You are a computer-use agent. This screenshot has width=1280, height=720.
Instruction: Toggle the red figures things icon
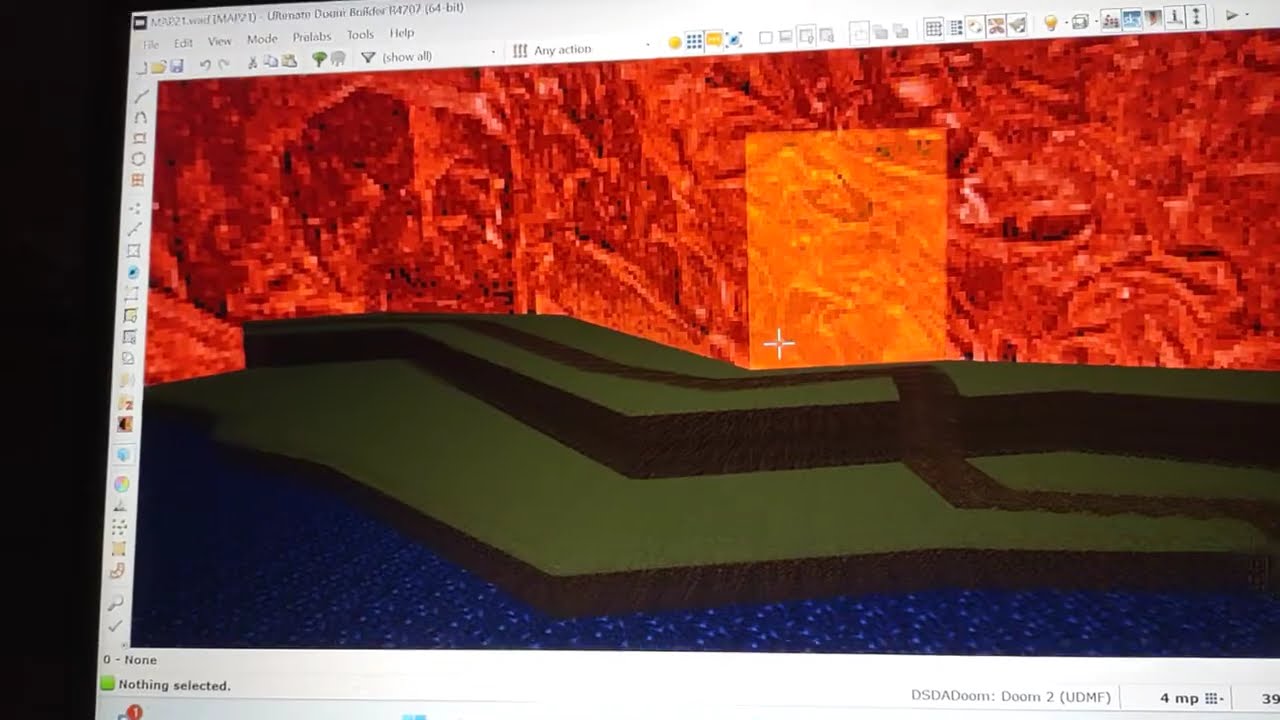coord(1110,19)
